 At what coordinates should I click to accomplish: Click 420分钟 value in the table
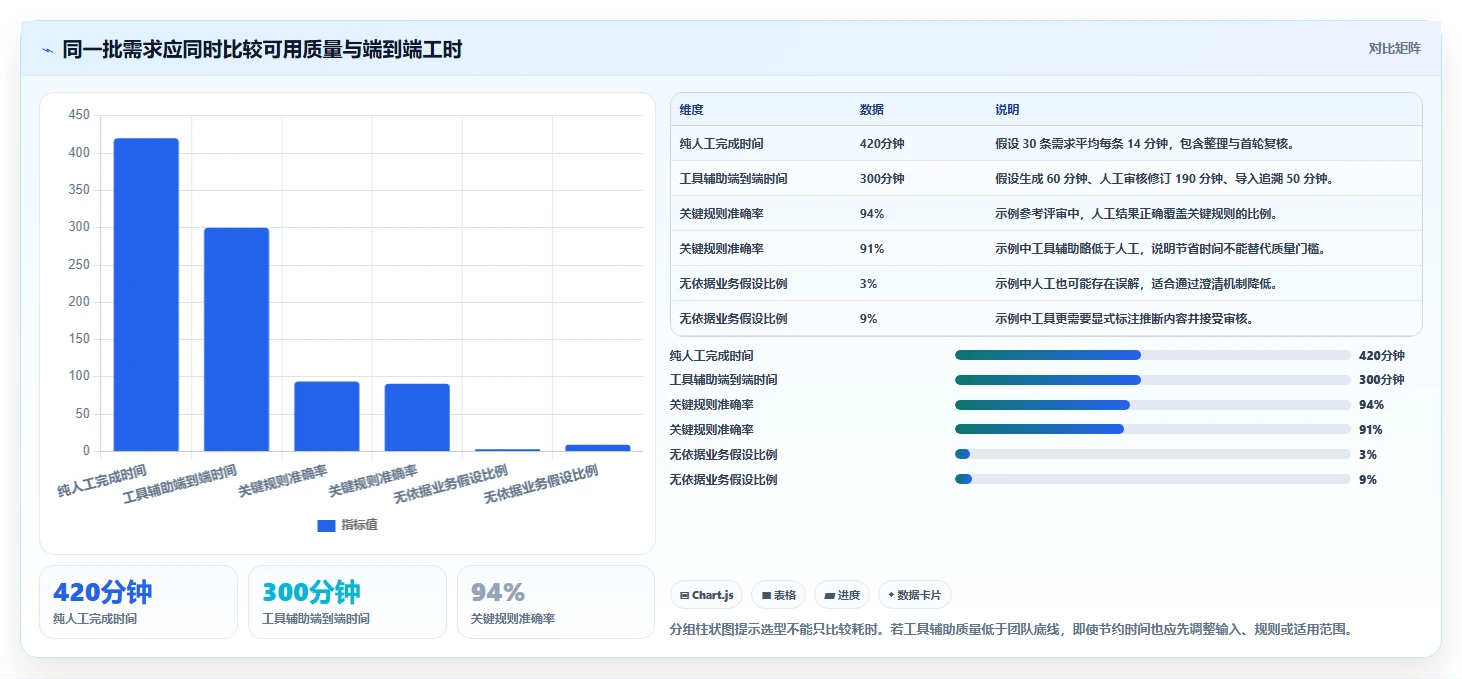[882, 144]
